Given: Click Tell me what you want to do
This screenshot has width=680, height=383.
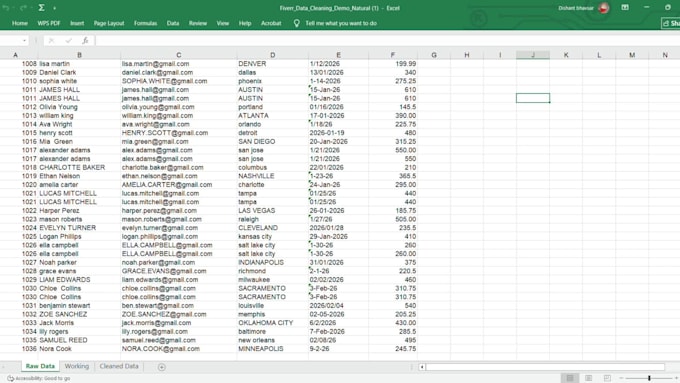Looking at the screenshot, I should [341, 23].
